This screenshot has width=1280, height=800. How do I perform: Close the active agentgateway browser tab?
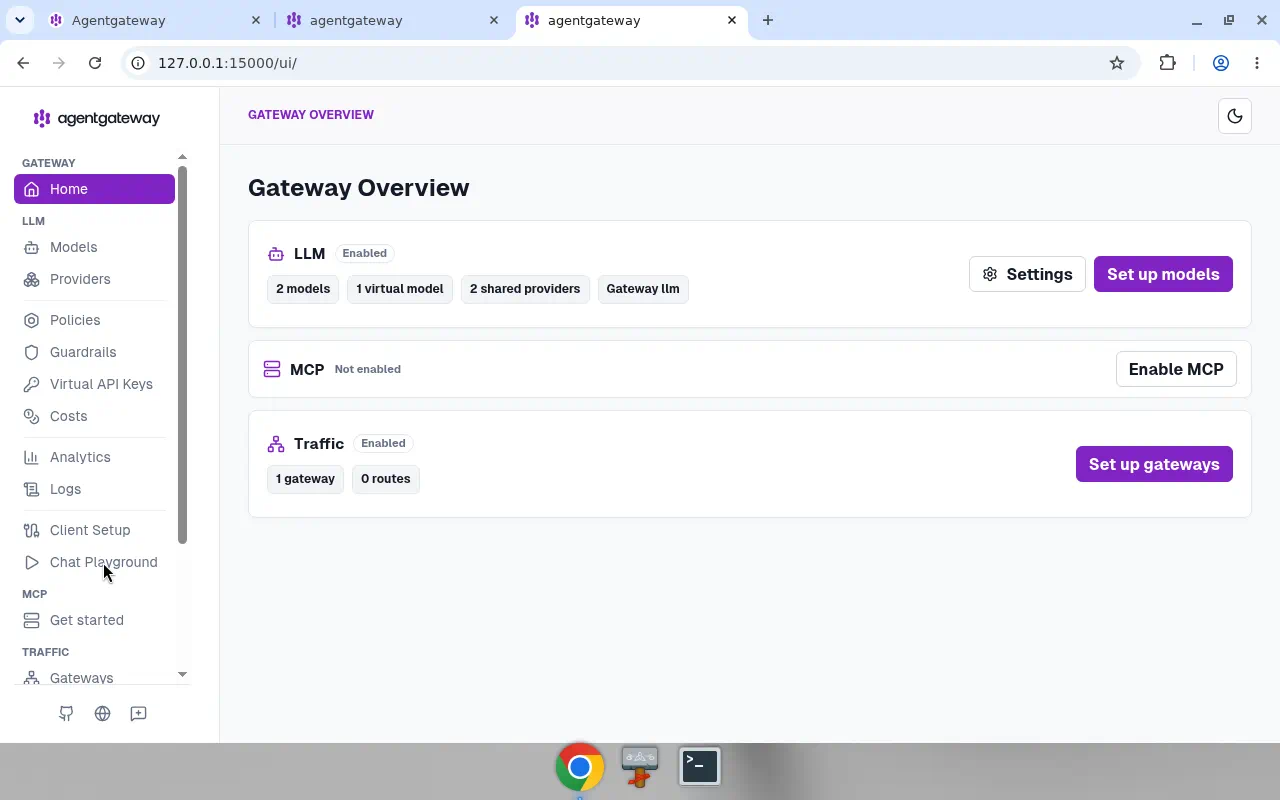(x=732, y=20)
